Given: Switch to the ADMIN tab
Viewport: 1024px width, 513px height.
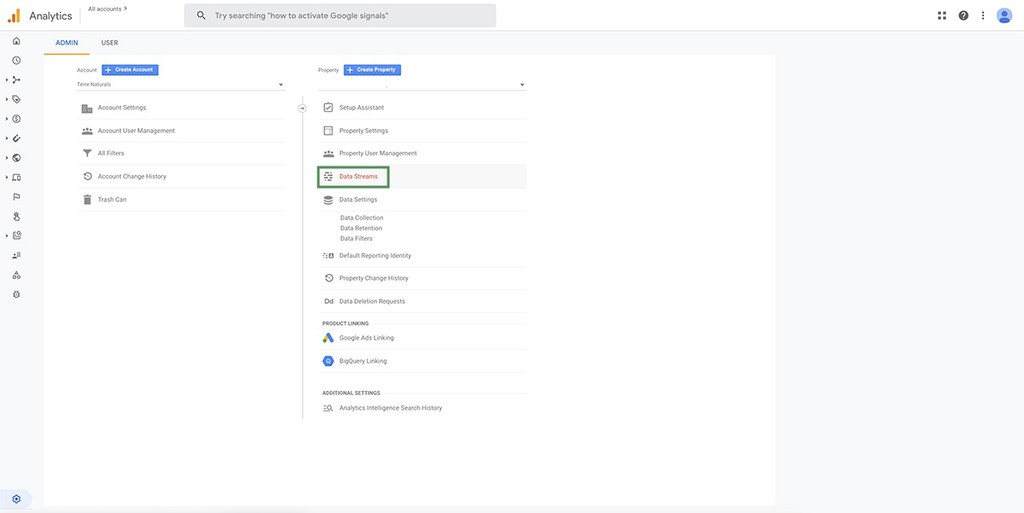Looking at the screenshot, I should (67, 43).
